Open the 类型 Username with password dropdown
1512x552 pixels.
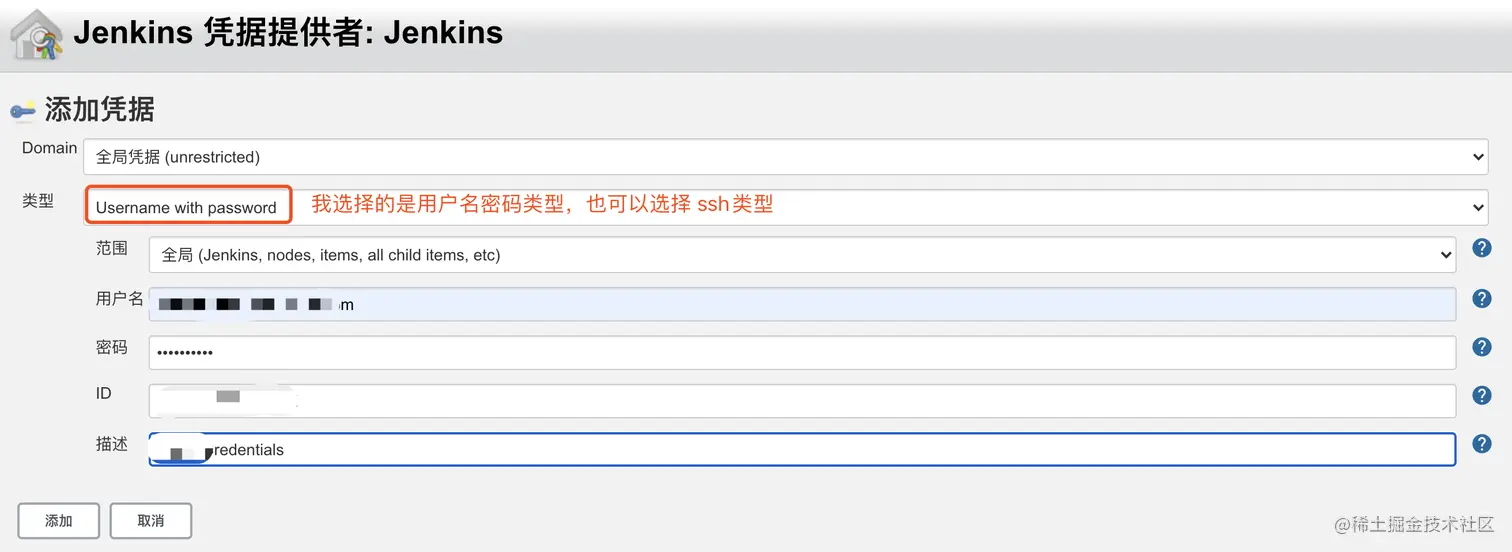click(786, 207)
